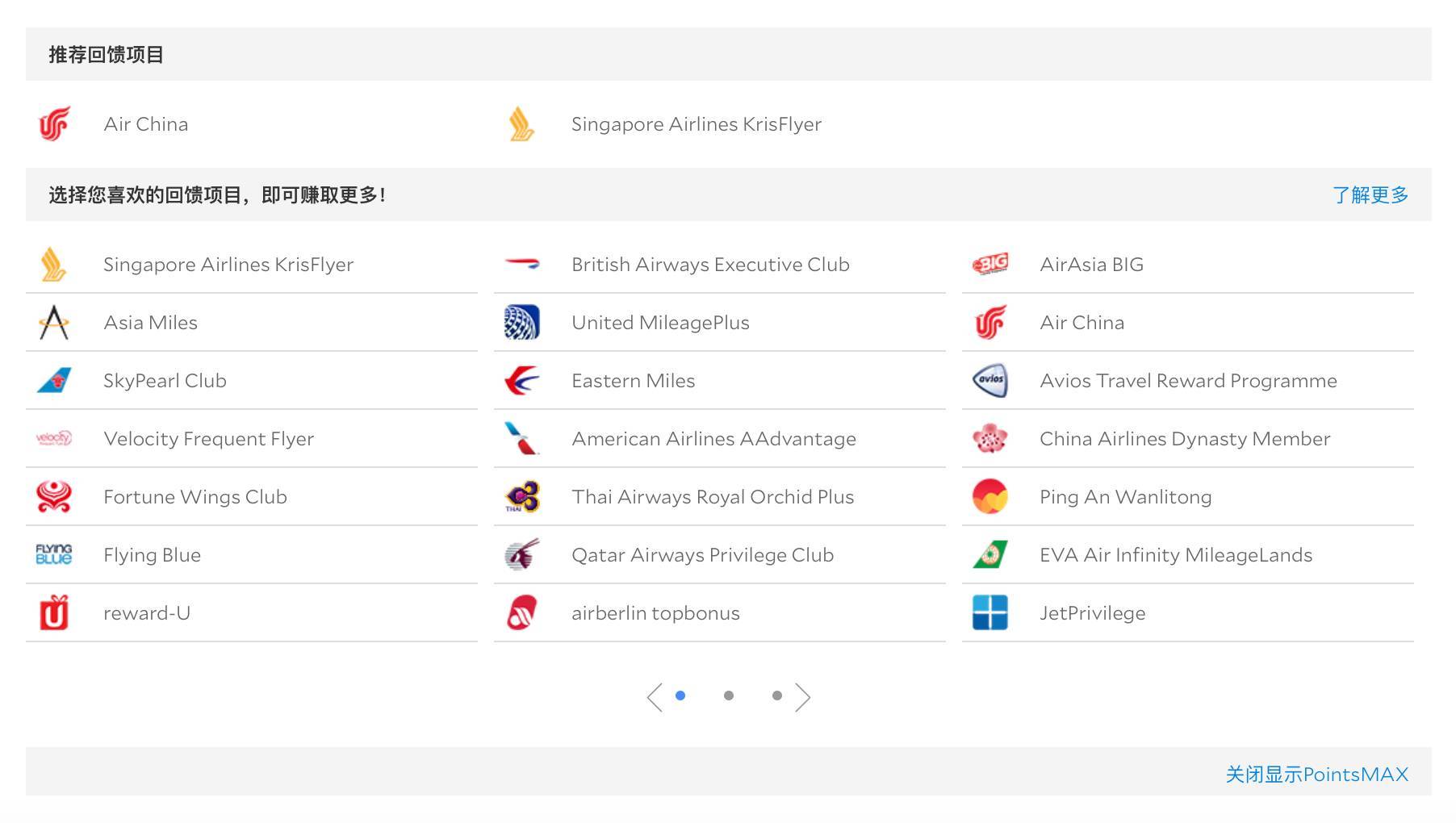Choose the Ping An Wanlitong logo
The height and width of the screenshot is (823, 1456).
(x=990, y=497)
